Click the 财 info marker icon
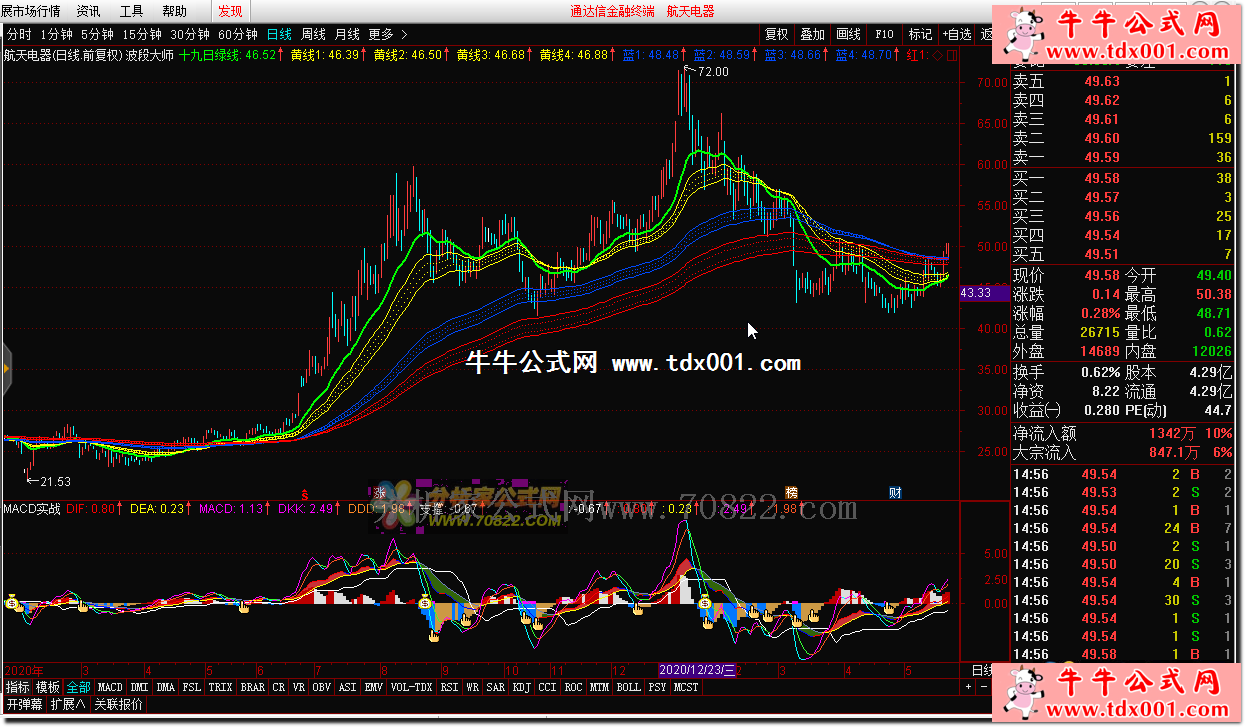 [x=895, y=492]
